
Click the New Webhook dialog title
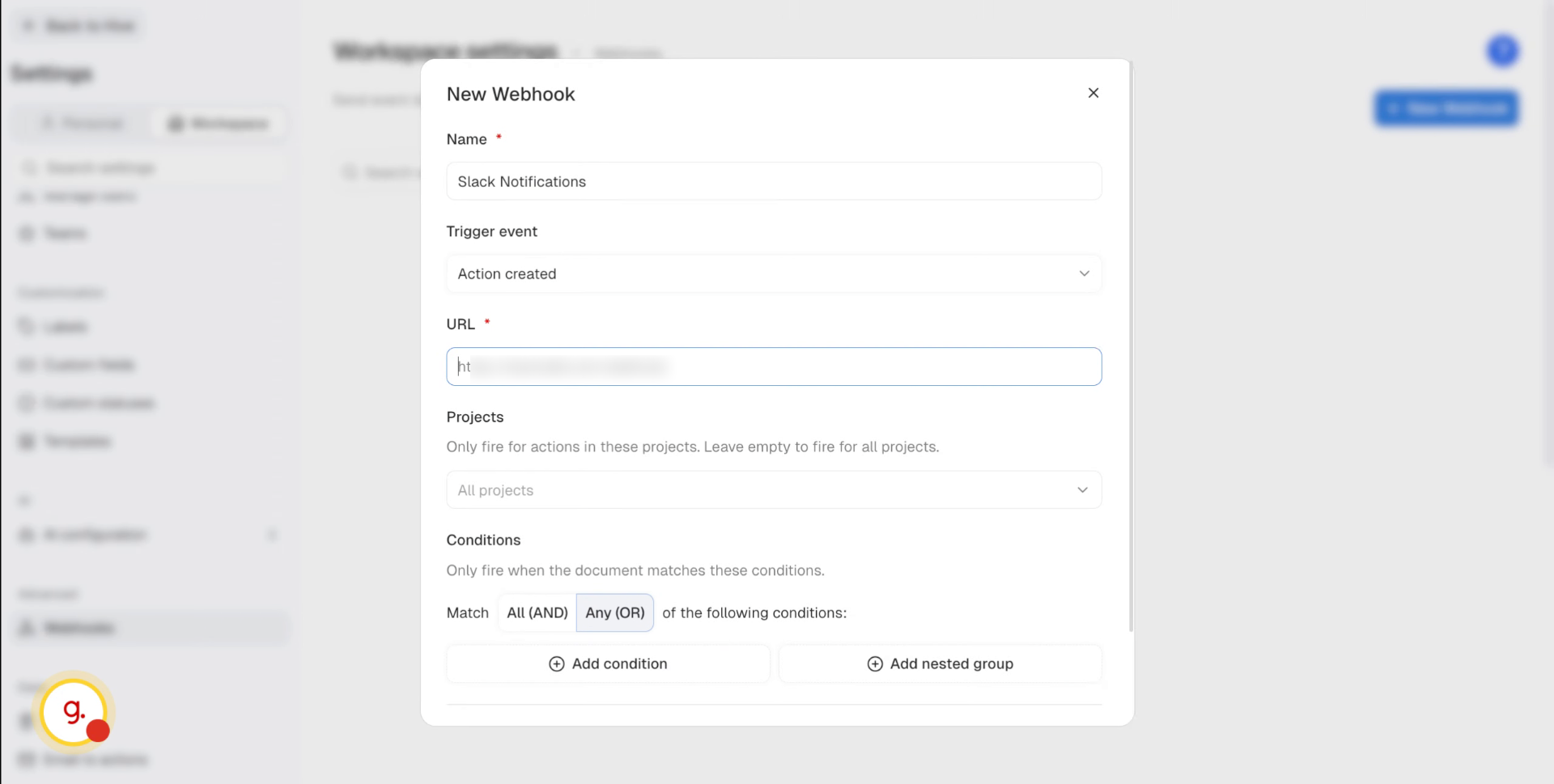click(x=511, y=94)
